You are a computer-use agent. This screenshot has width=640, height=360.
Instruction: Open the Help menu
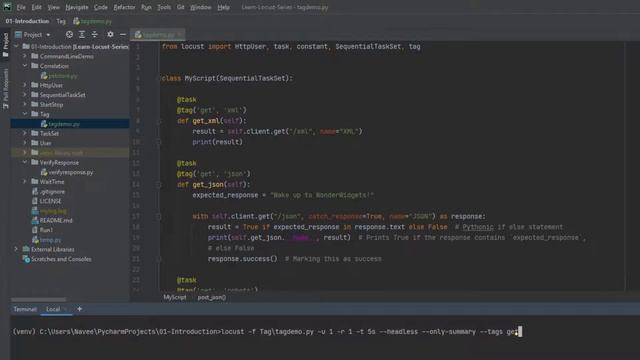tap(223, 7)
